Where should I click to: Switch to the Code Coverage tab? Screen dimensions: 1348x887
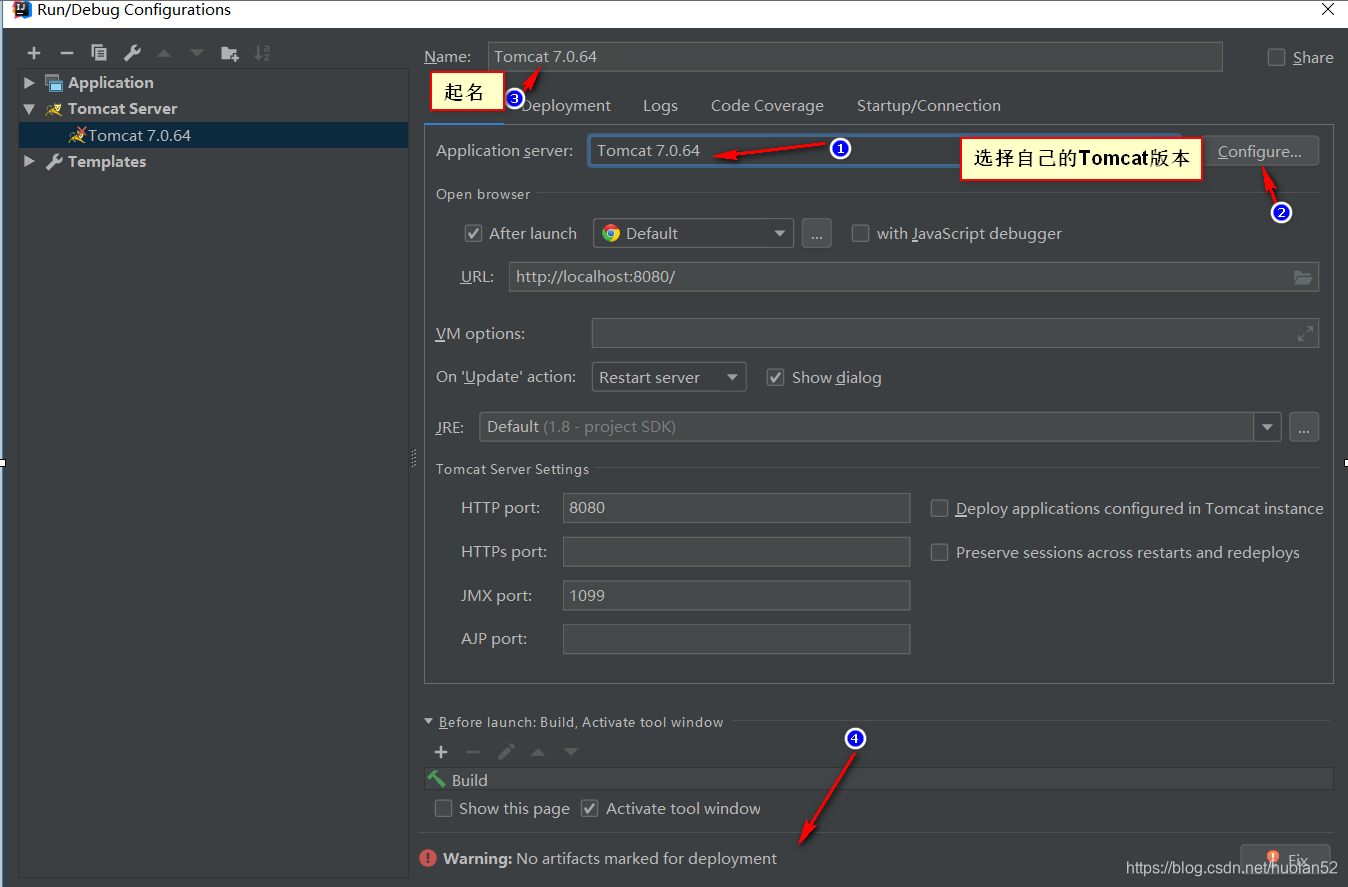(767, 105)
